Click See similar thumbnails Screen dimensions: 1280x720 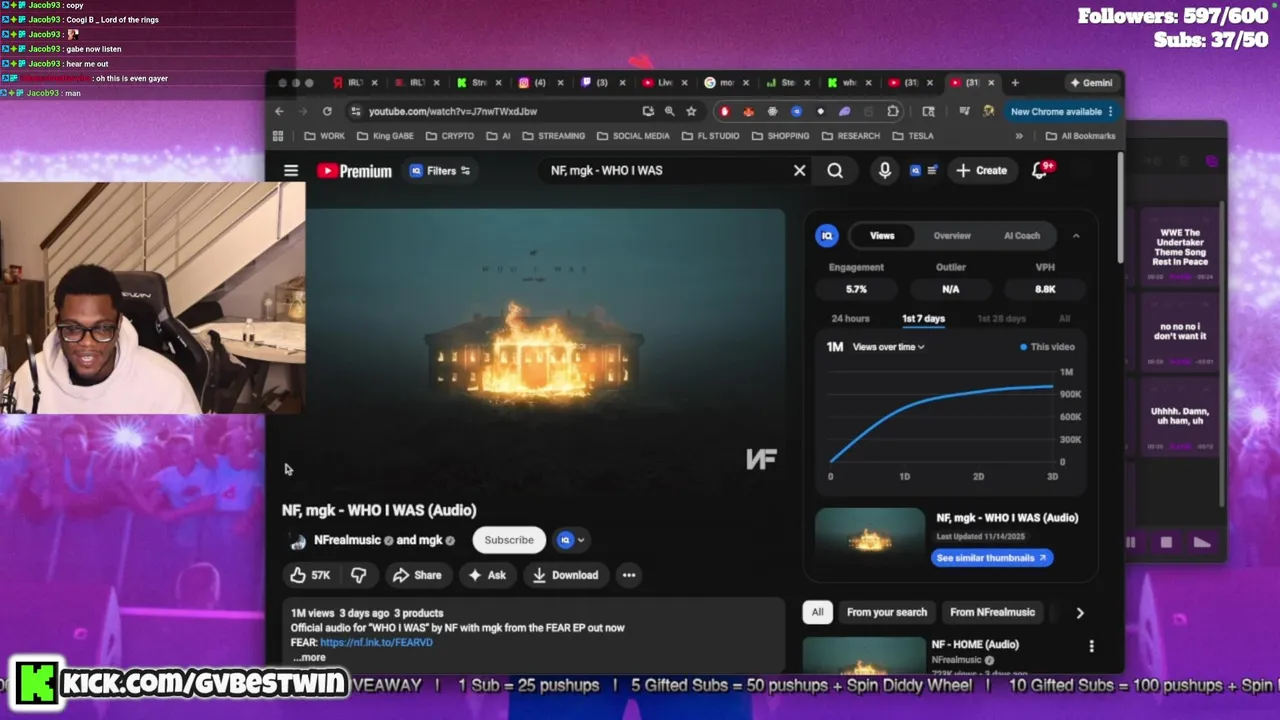(992, 558)
